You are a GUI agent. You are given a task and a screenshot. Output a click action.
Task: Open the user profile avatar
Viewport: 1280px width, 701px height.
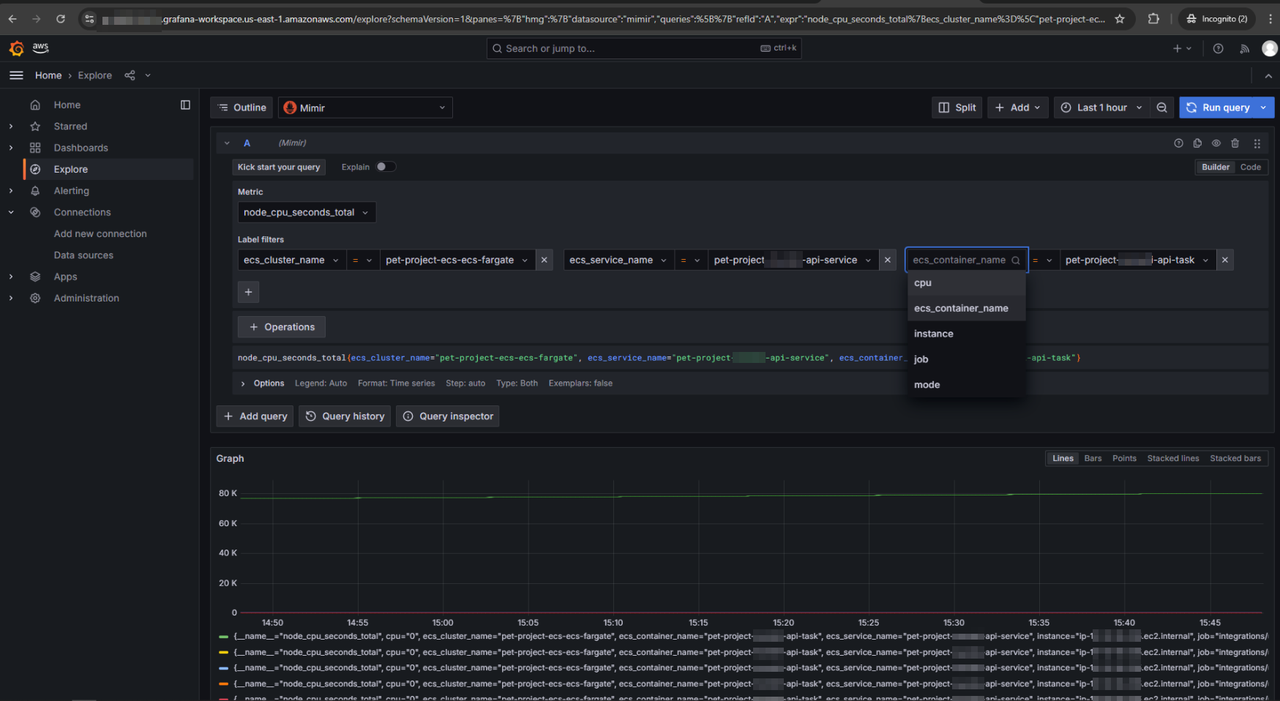(1269, 48)
